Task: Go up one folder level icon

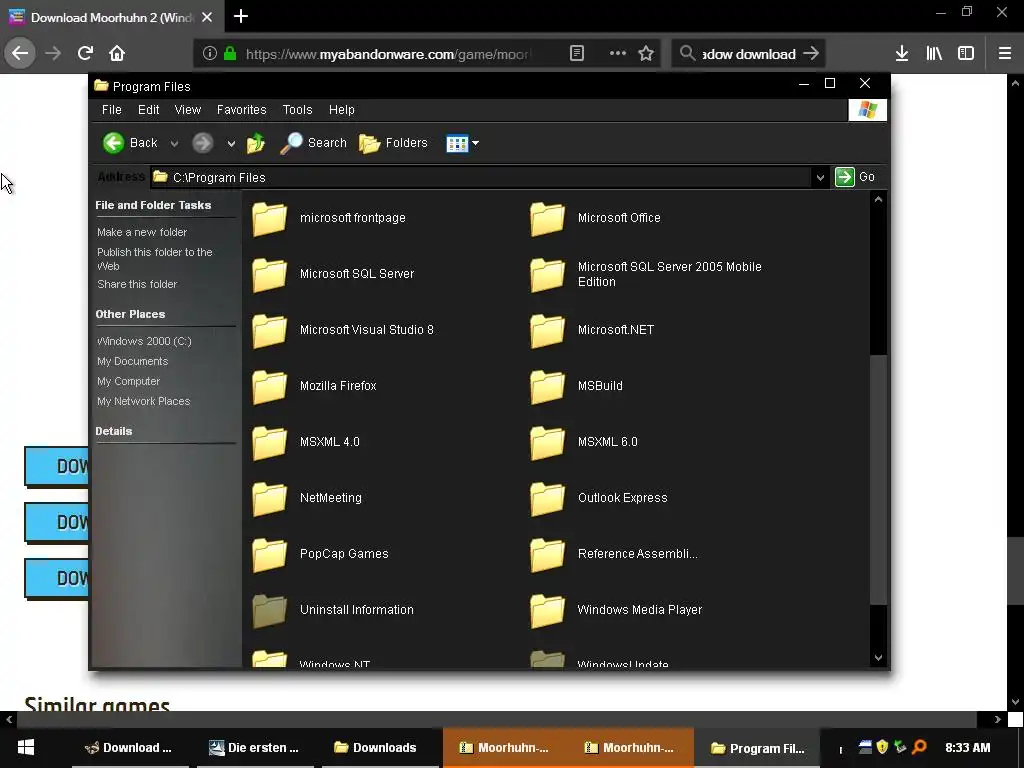Action: click(256, 143)
